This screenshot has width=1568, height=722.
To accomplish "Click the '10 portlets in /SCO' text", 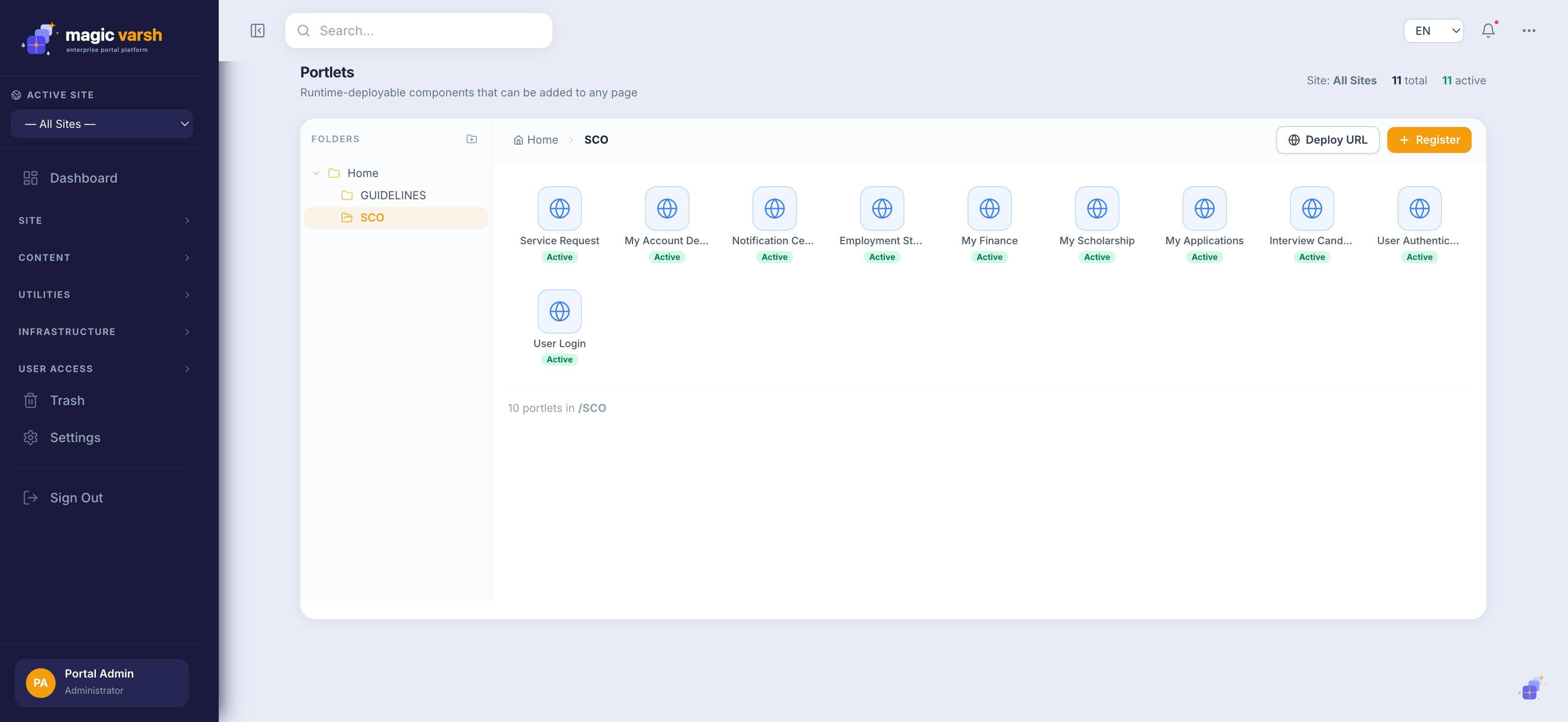I will (557, 408).
